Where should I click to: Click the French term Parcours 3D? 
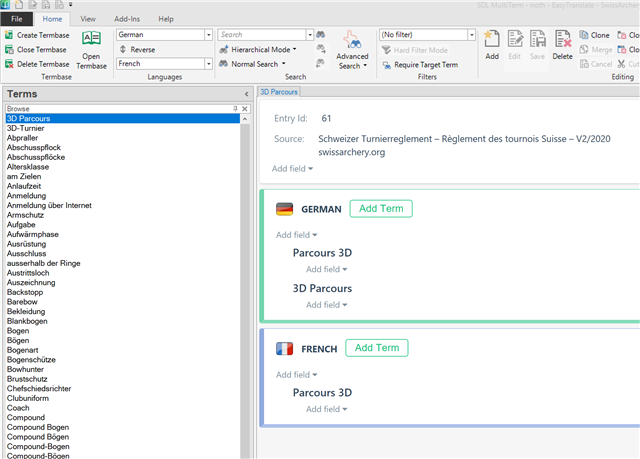point(322,393)
